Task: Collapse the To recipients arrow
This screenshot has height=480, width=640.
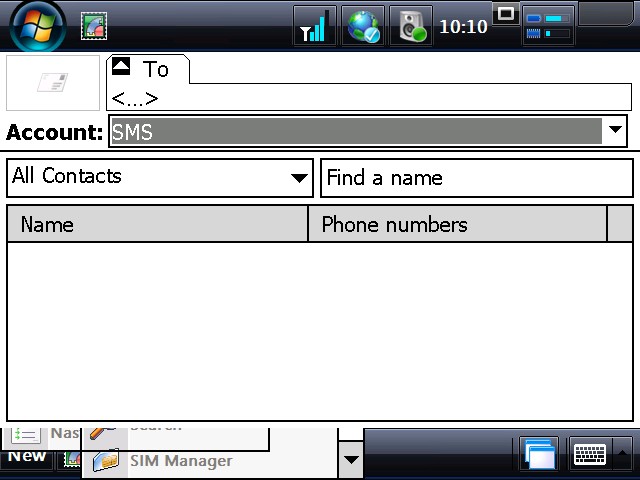Action: pyautogui.click(x=121, y=66)
